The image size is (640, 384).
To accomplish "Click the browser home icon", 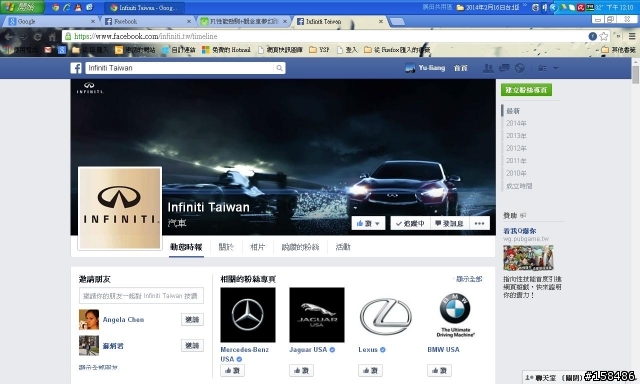I will pyautogui.click(x=52, y=36).
